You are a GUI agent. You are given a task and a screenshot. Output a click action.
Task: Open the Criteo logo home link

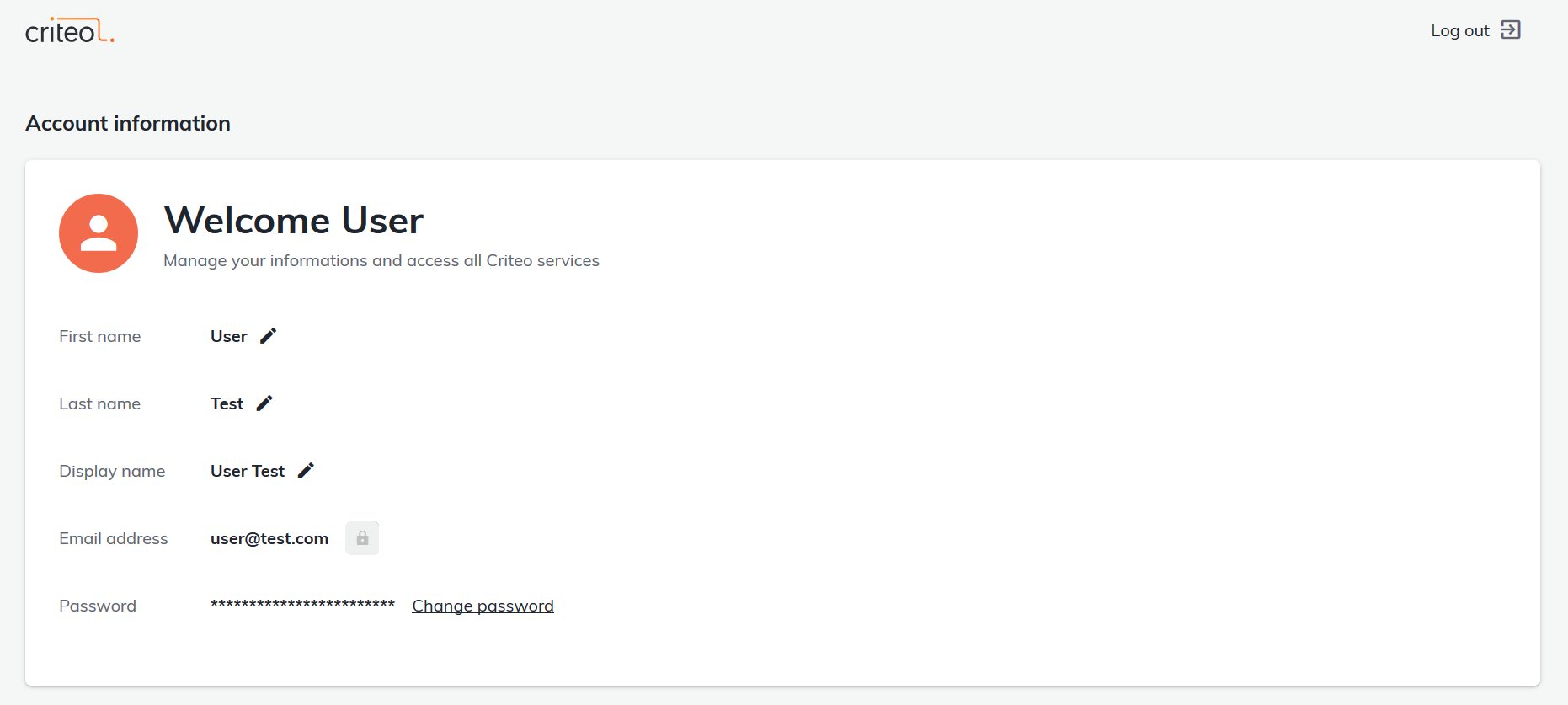[70, 31]
